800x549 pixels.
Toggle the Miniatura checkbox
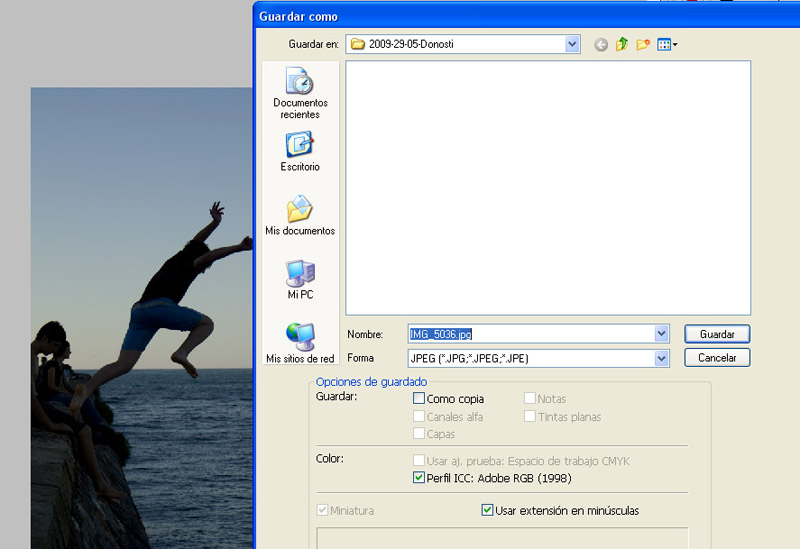pyautogui.click(x=322, y=510)
